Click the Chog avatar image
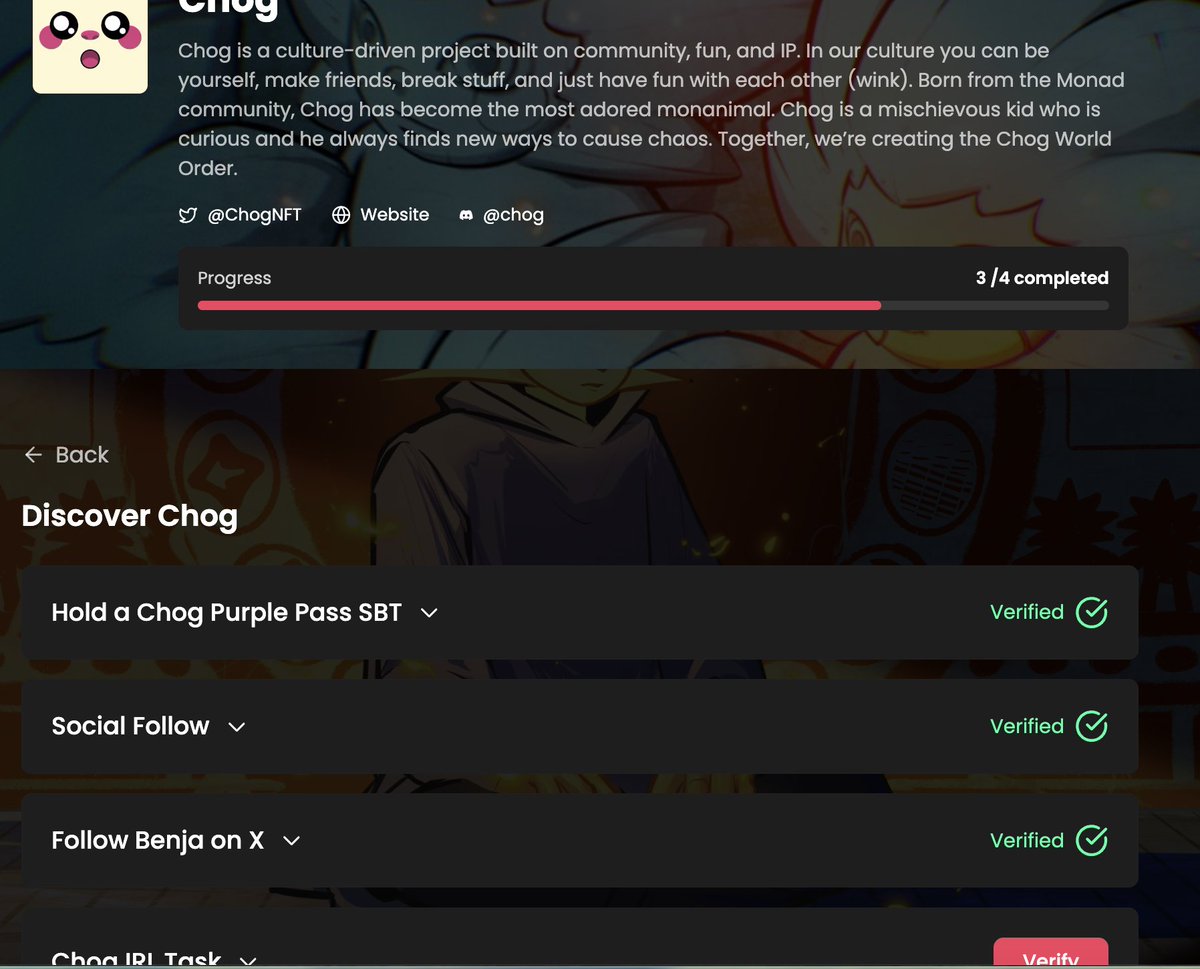The image size is (1200, 969). pos(90,45)
